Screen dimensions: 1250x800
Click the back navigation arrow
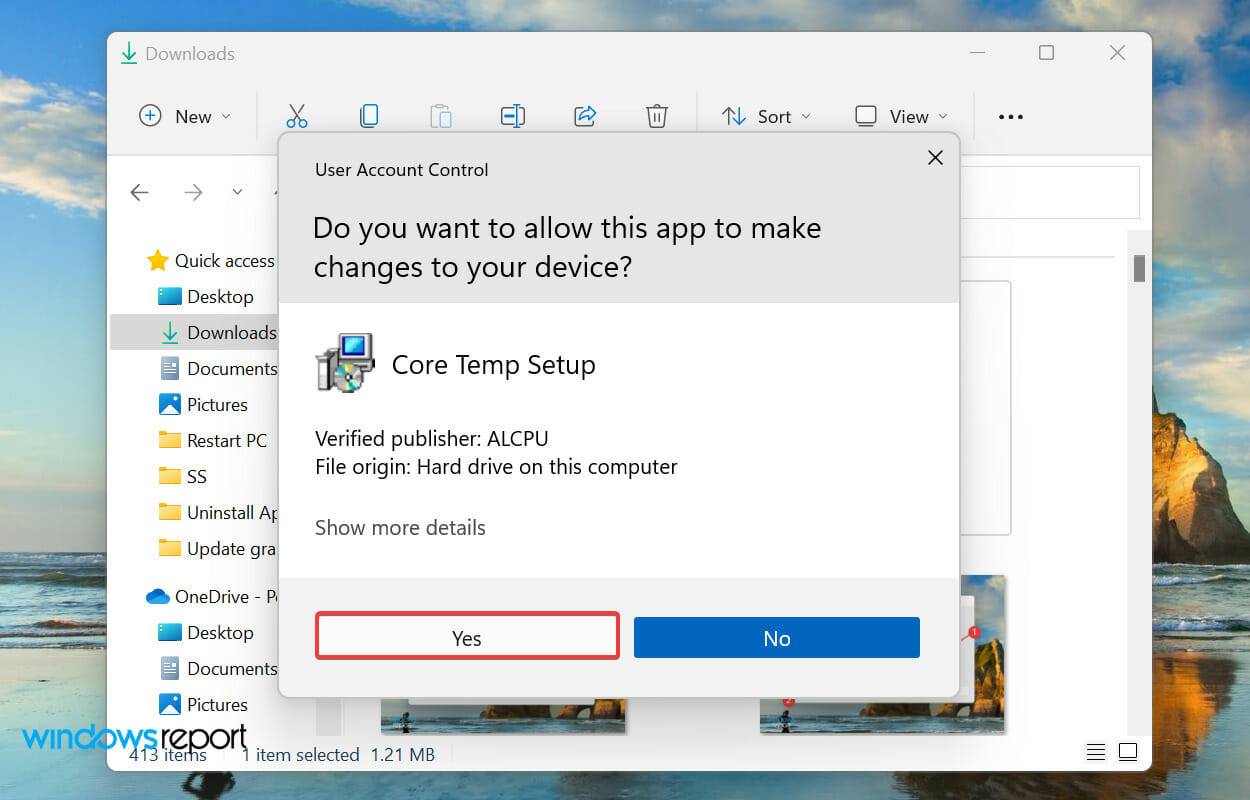139,192
